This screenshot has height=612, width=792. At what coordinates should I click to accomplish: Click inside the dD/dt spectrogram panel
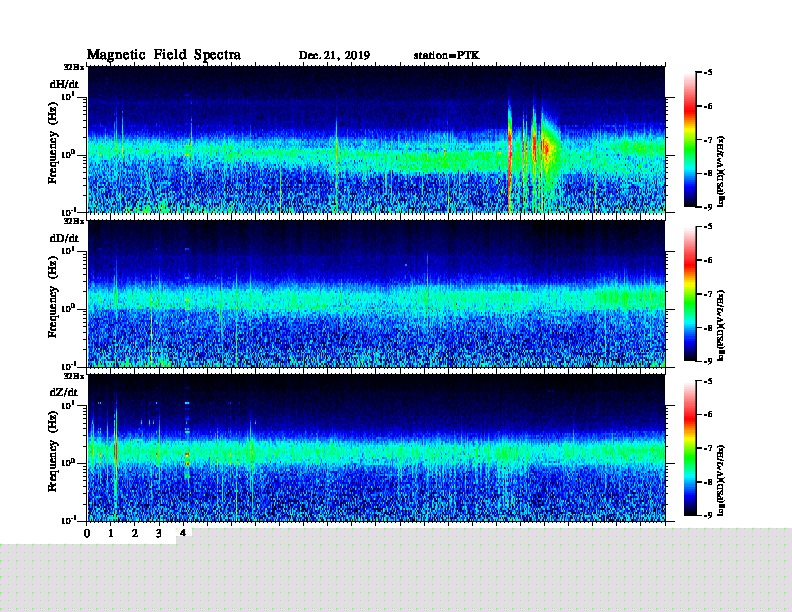tap(376, 294)
